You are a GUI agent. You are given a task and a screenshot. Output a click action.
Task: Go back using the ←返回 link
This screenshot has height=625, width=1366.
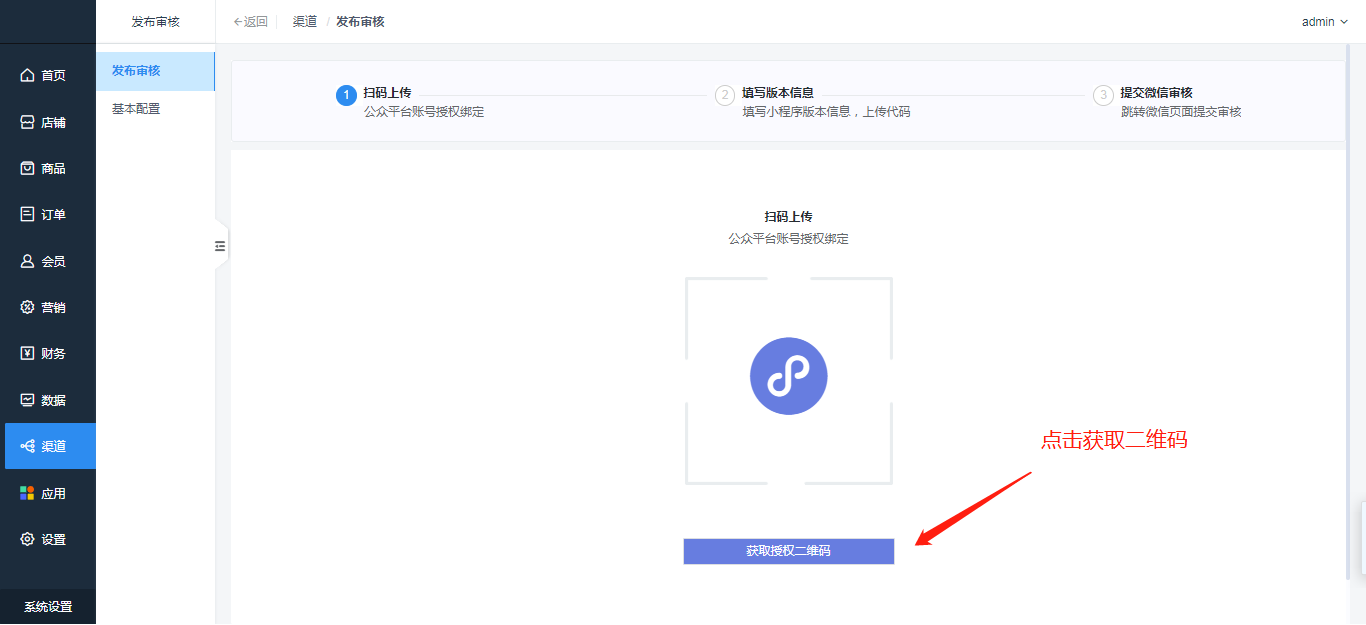[250, 21]
